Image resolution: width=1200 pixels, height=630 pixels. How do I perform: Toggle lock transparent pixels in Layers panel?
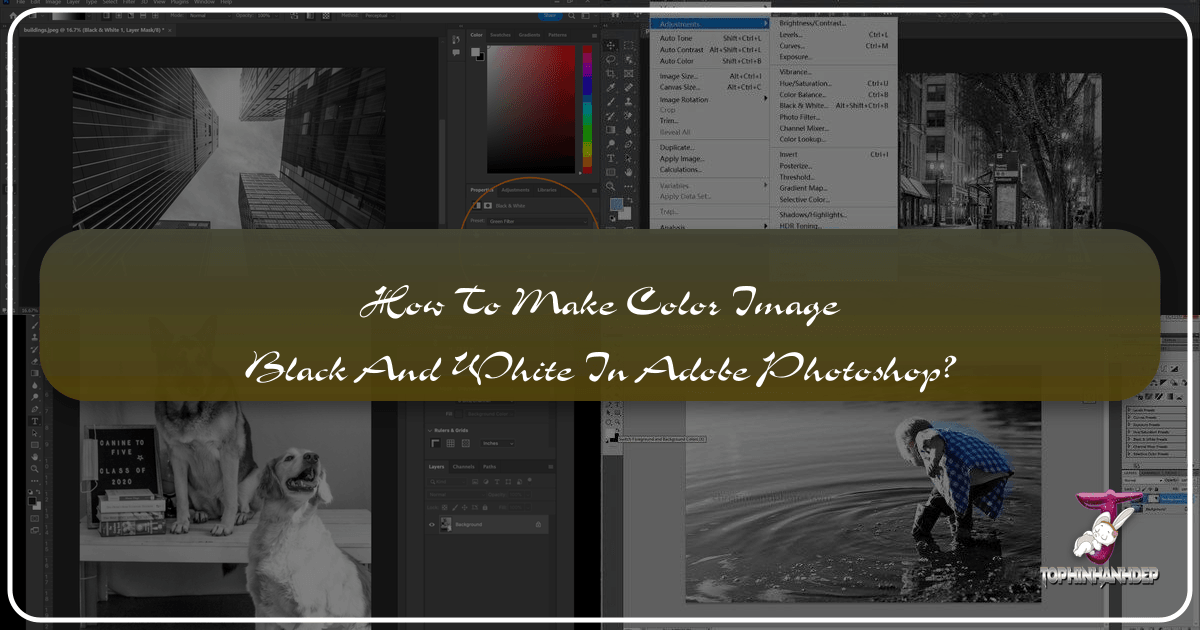444,507
